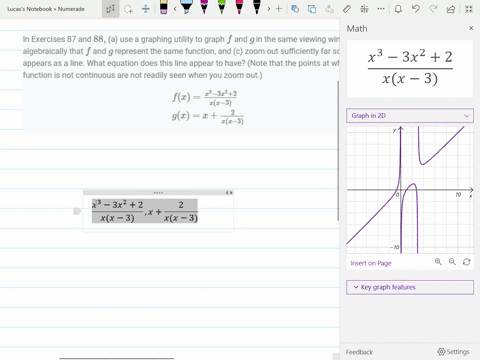Image resolution: width=480 pixels, height=360 pixels.
Task: Zoom in on the graph
Action: pyautogui.click(x=438, y=262)
